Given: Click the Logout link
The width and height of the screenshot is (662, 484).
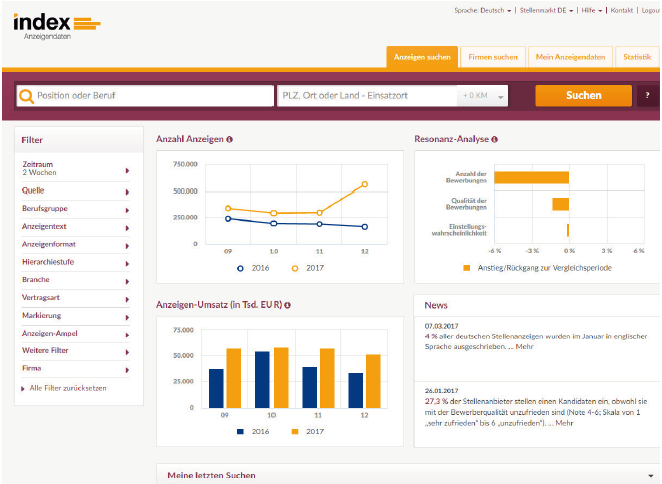Looking at the screenshot, I should point(650,10).
